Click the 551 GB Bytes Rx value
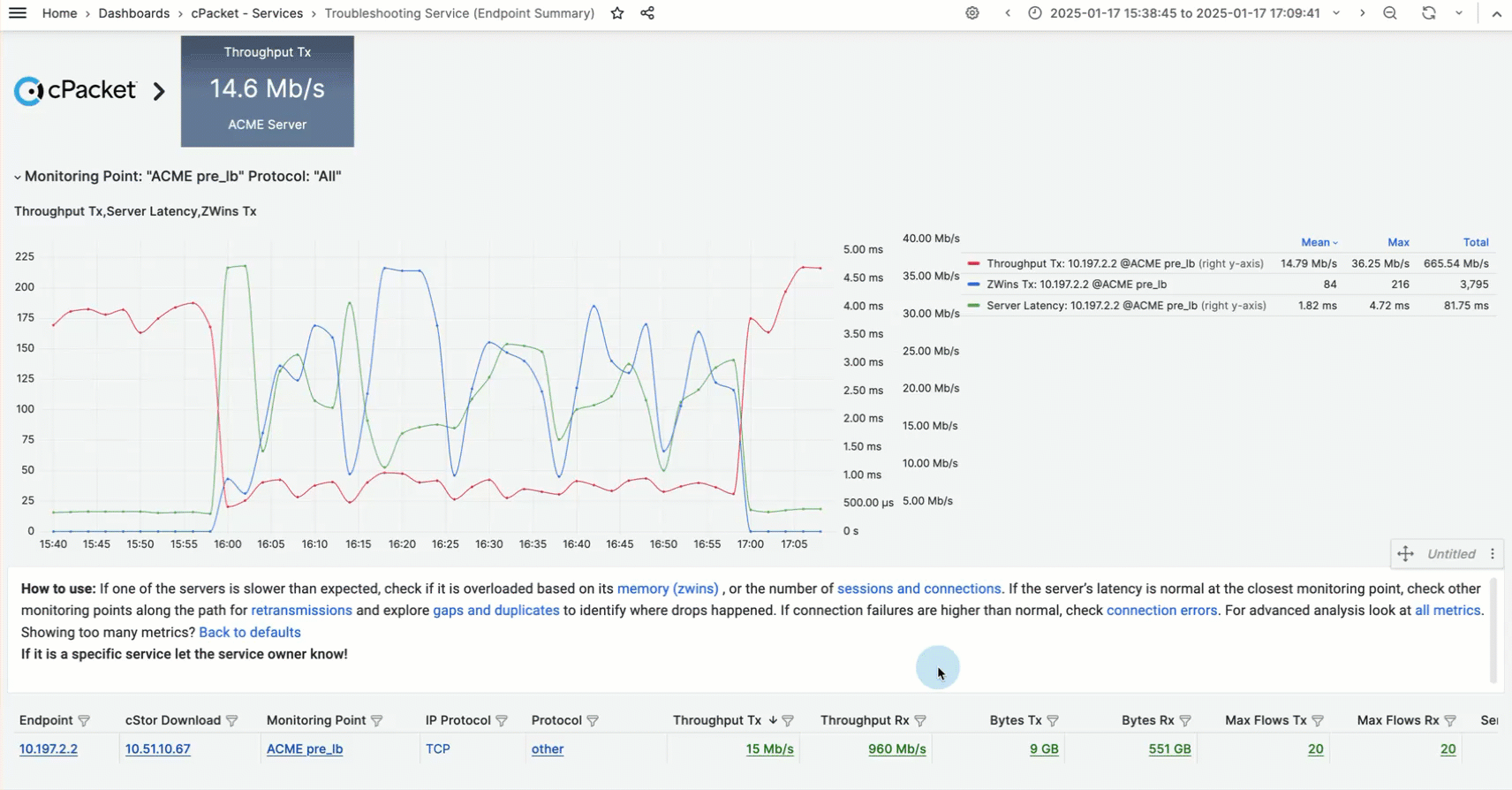 pyautogui.click(x=1169, y=749)
